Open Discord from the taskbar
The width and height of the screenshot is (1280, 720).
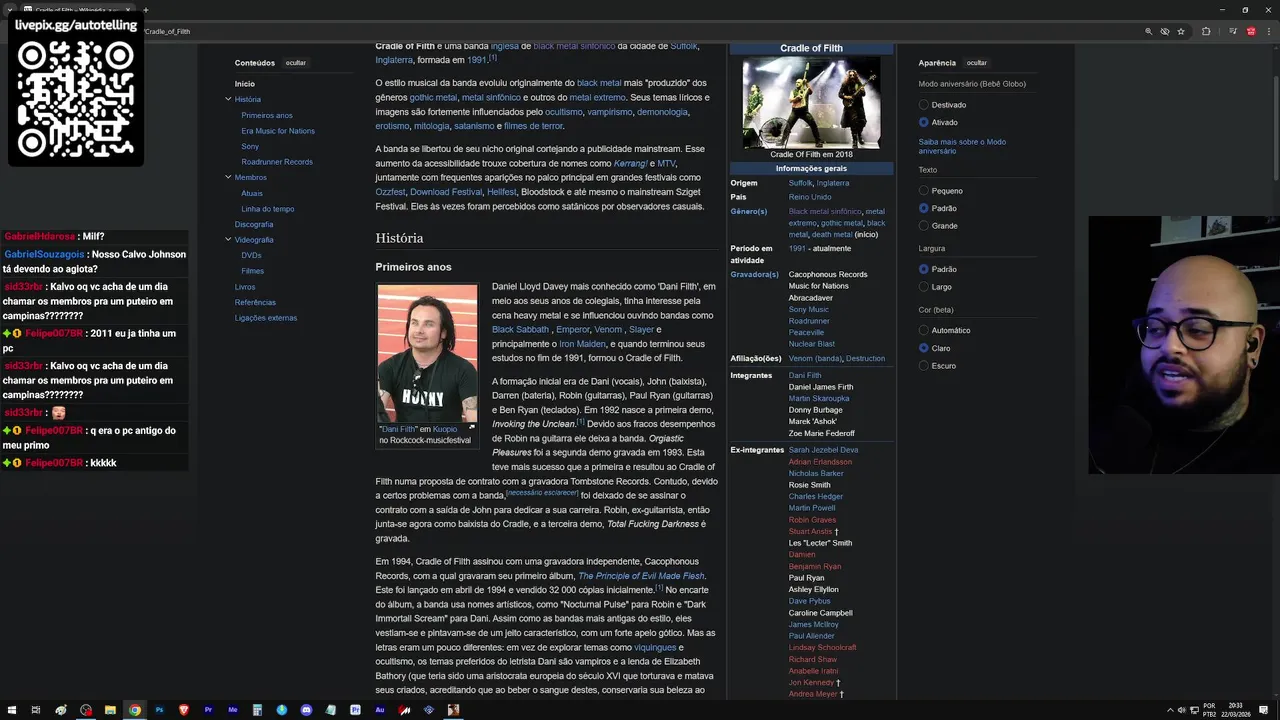click(306, 710)
